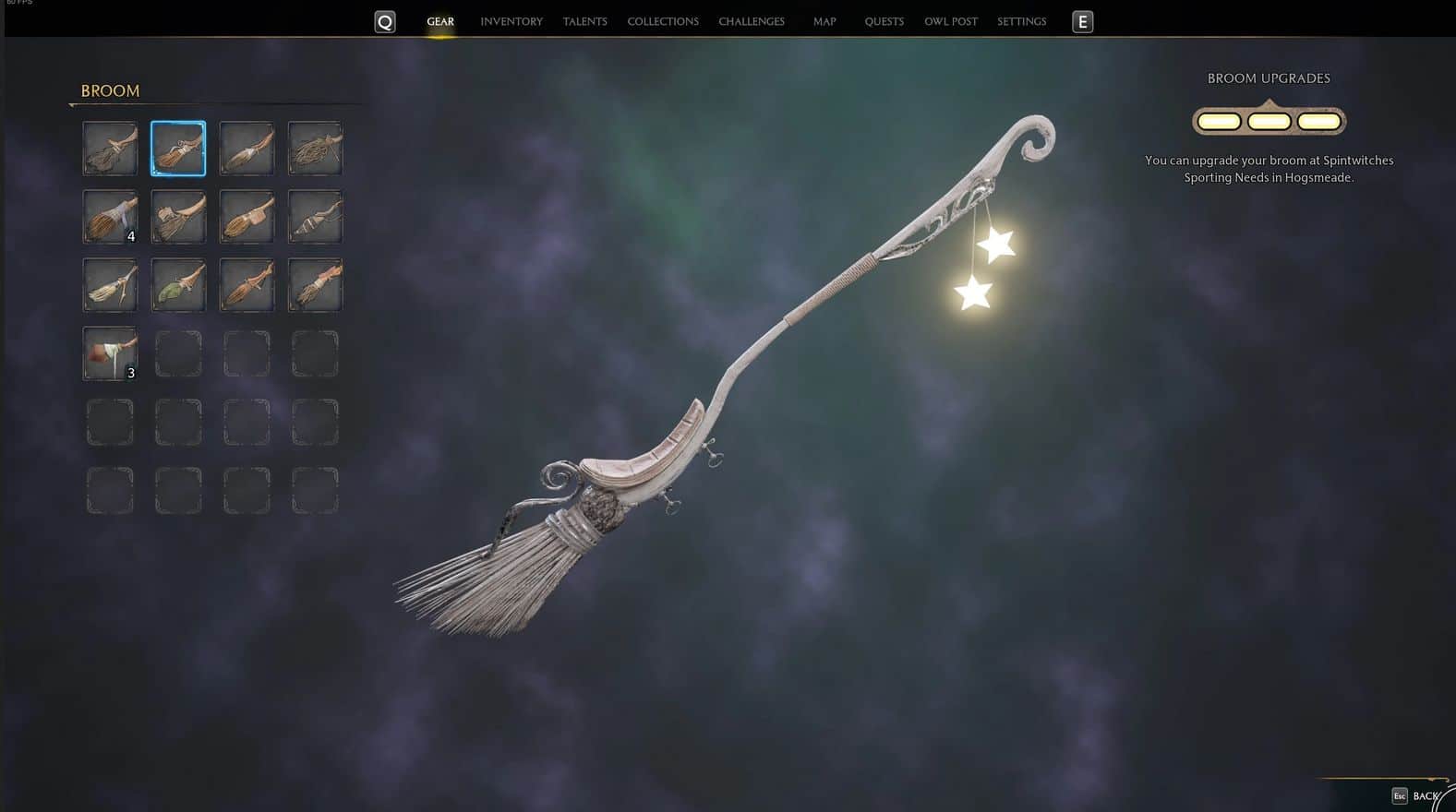Image resolution: width=1456 pixels, height=812 pixels.
Task: Click the E next-tab key icon
Action: (1083, 21)
